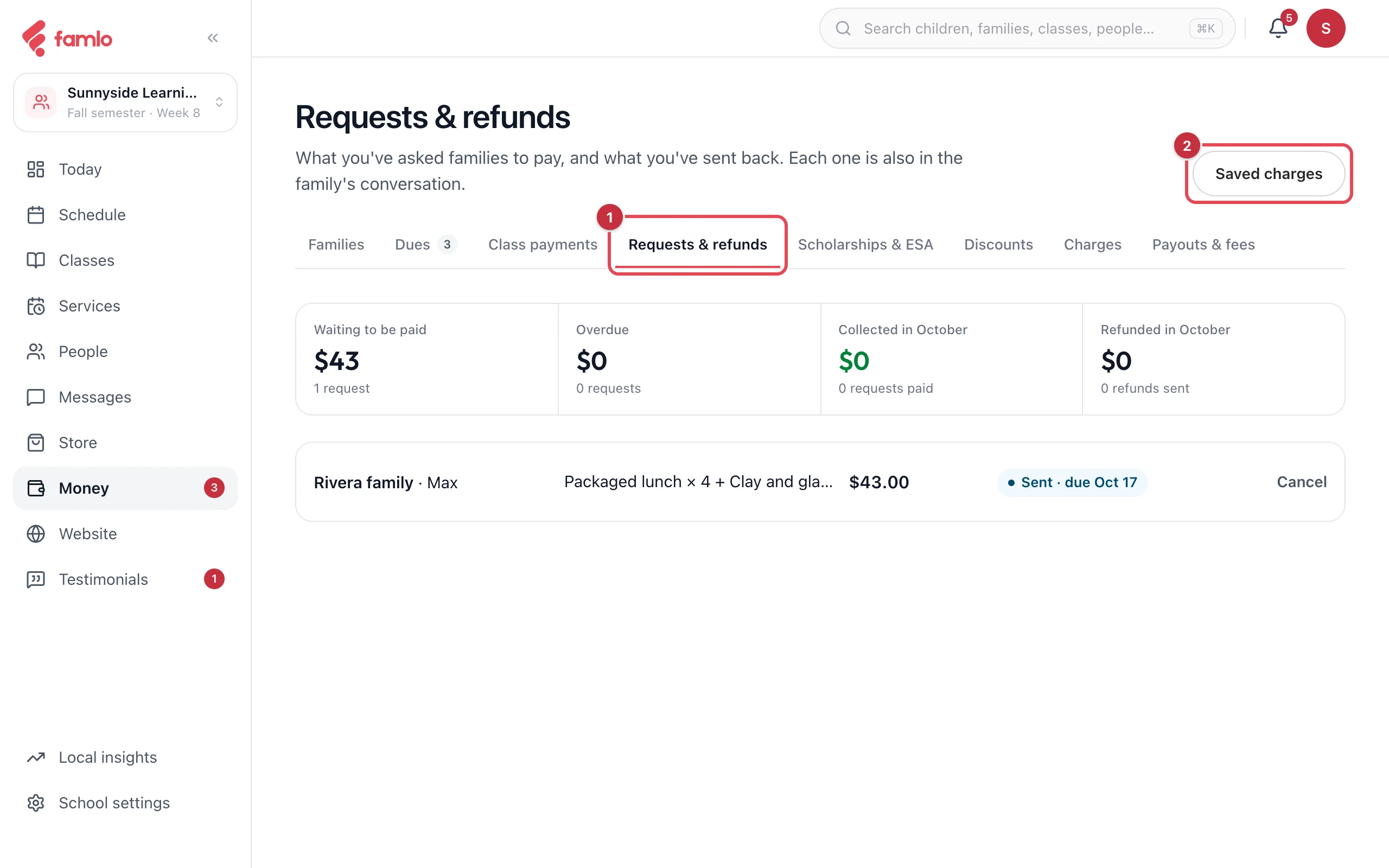1389x868 pixels.
Task: Click the ⌘K shortcut hint
Action: point(1205,28)
